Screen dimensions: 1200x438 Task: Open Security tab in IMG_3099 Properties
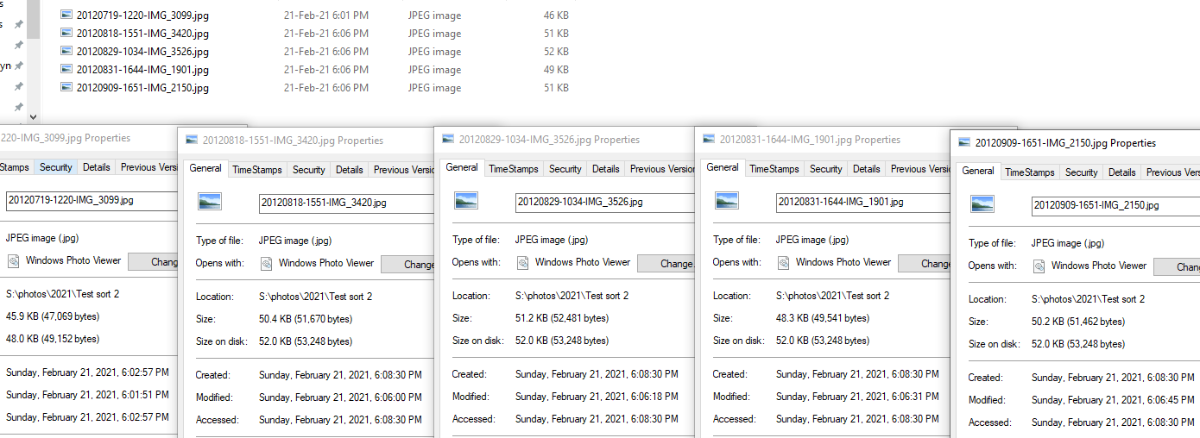coord(56,167)
